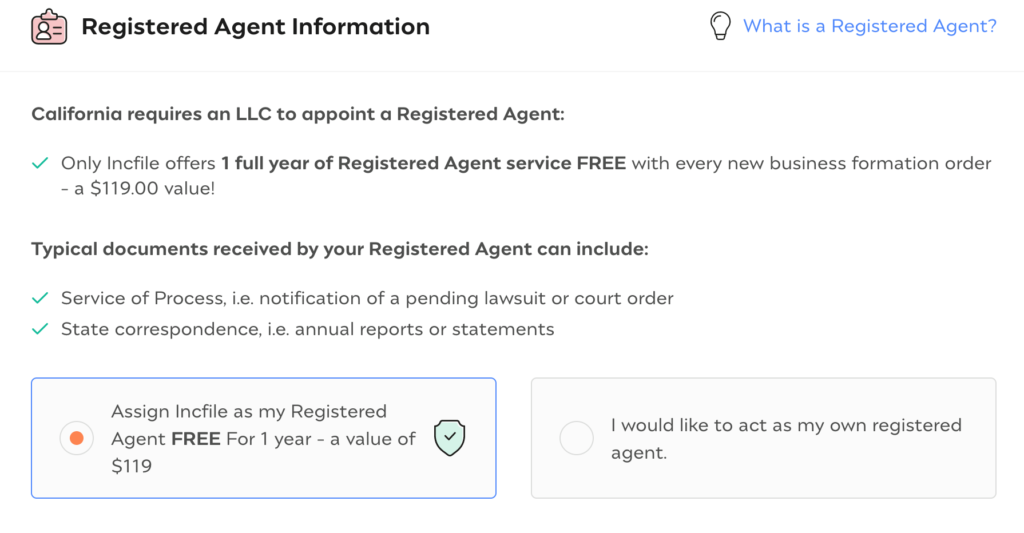This screenshot has height=533, width=1024.
Task: Click the bold FREE word in the Incfile card
Action: tap(196, 438)
